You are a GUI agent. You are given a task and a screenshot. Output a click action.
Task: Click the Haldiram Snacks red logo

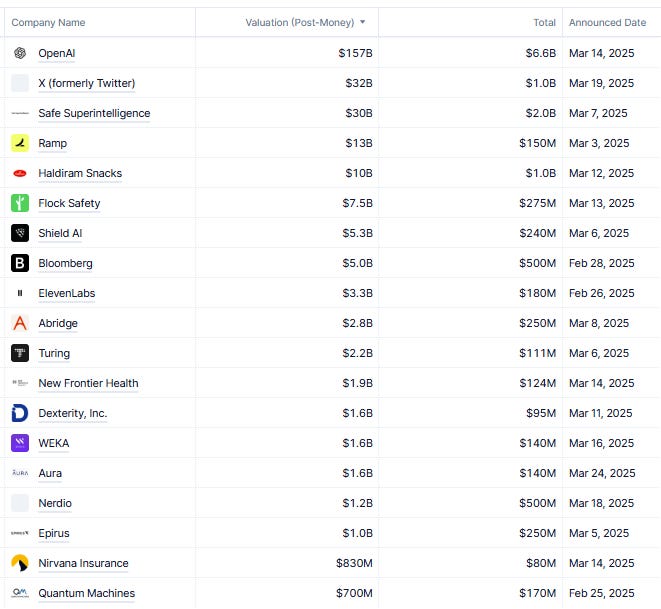pyautogui.click(x=20, y=173)
